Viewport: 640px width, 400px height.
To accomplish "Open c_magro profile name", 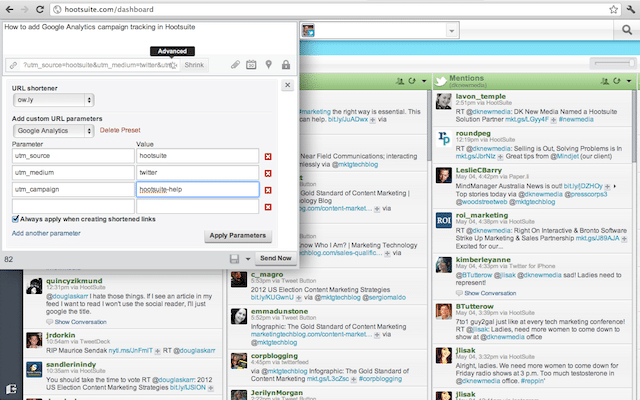I will click(x=267, y=274).
